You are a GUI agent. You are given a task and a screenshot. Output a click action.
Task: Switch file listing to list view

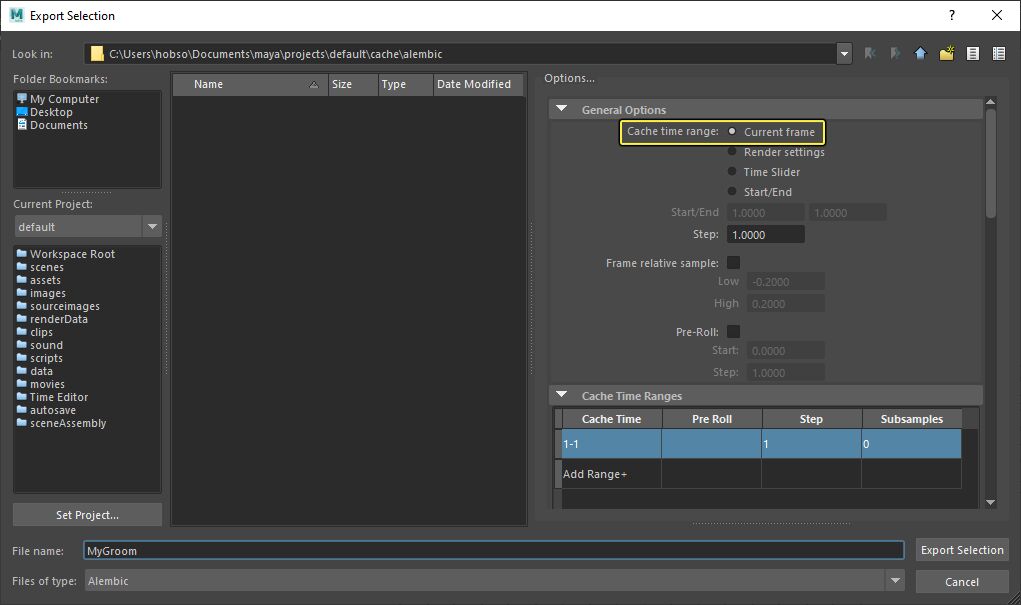pos(972,53)
